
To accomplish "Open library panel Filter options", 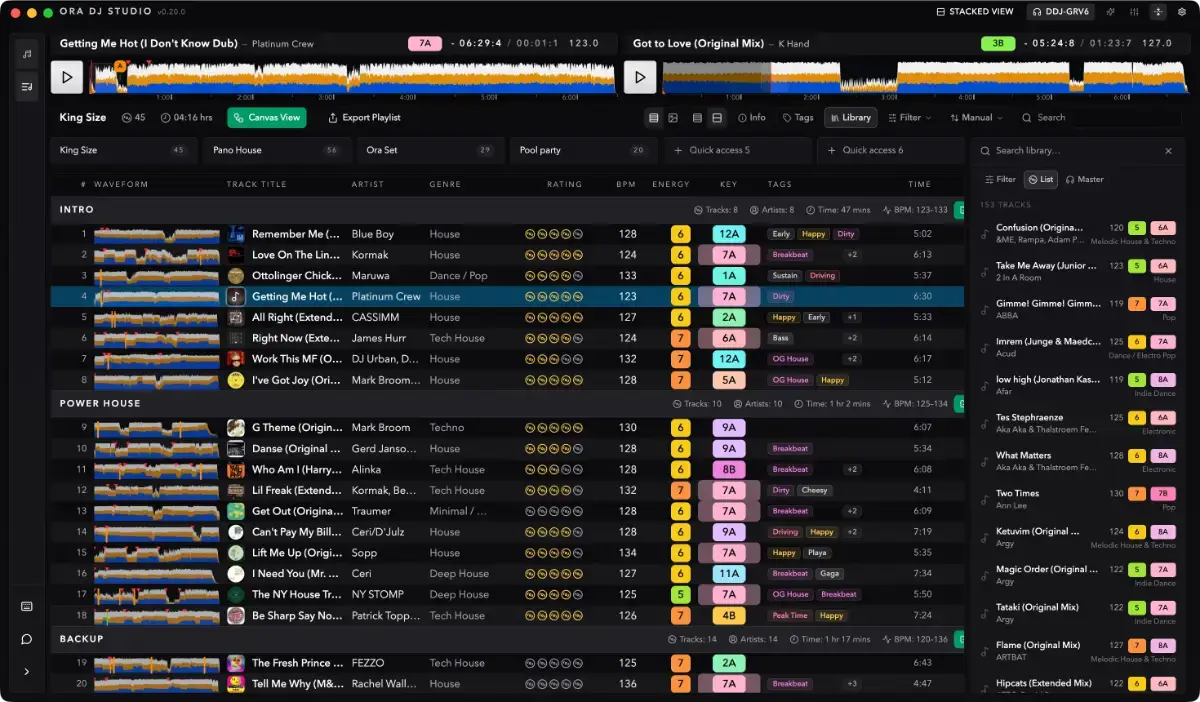I will tap(1000, 179).
